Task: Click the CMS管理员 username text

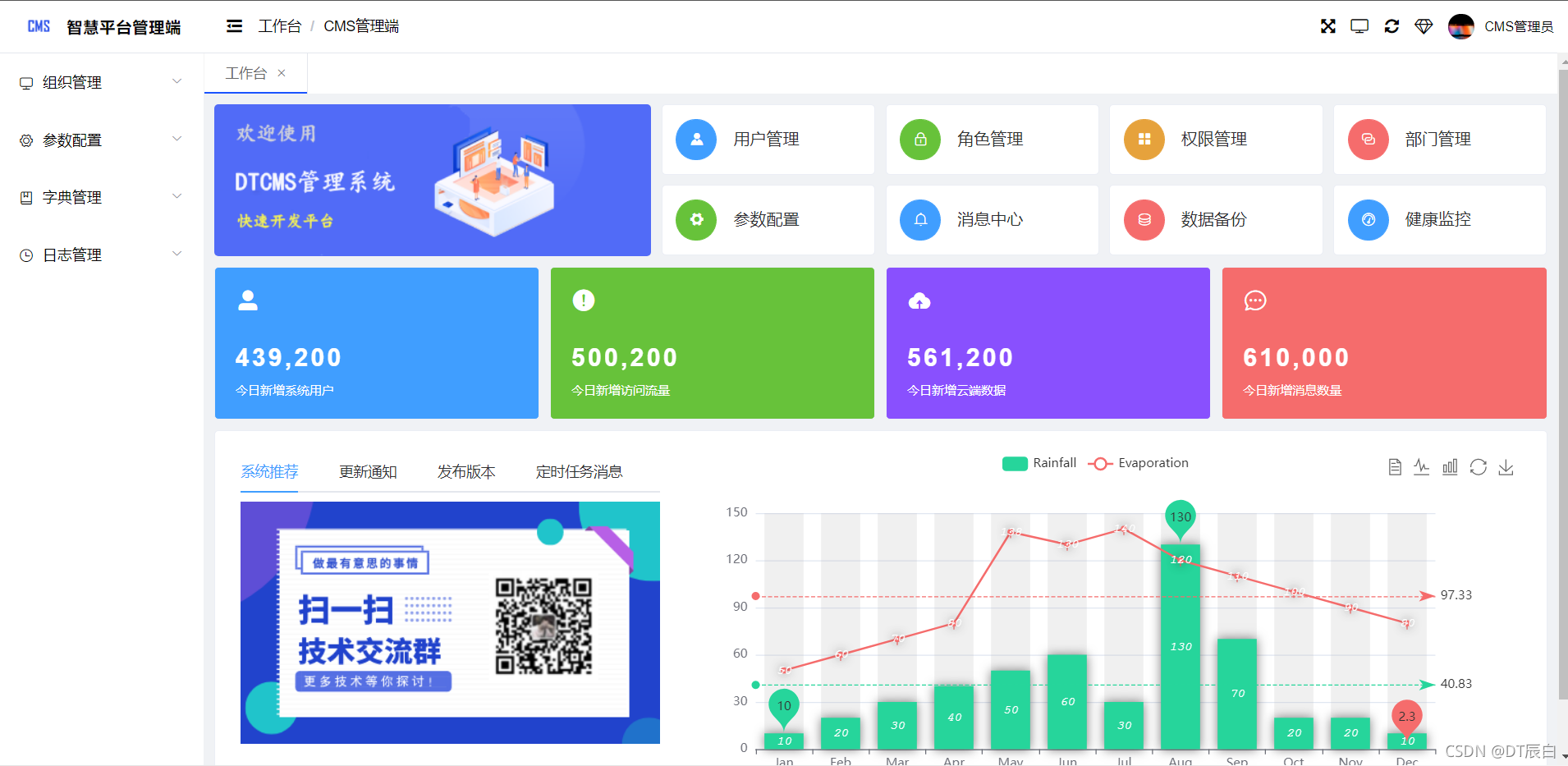Action: (1519, 26)
